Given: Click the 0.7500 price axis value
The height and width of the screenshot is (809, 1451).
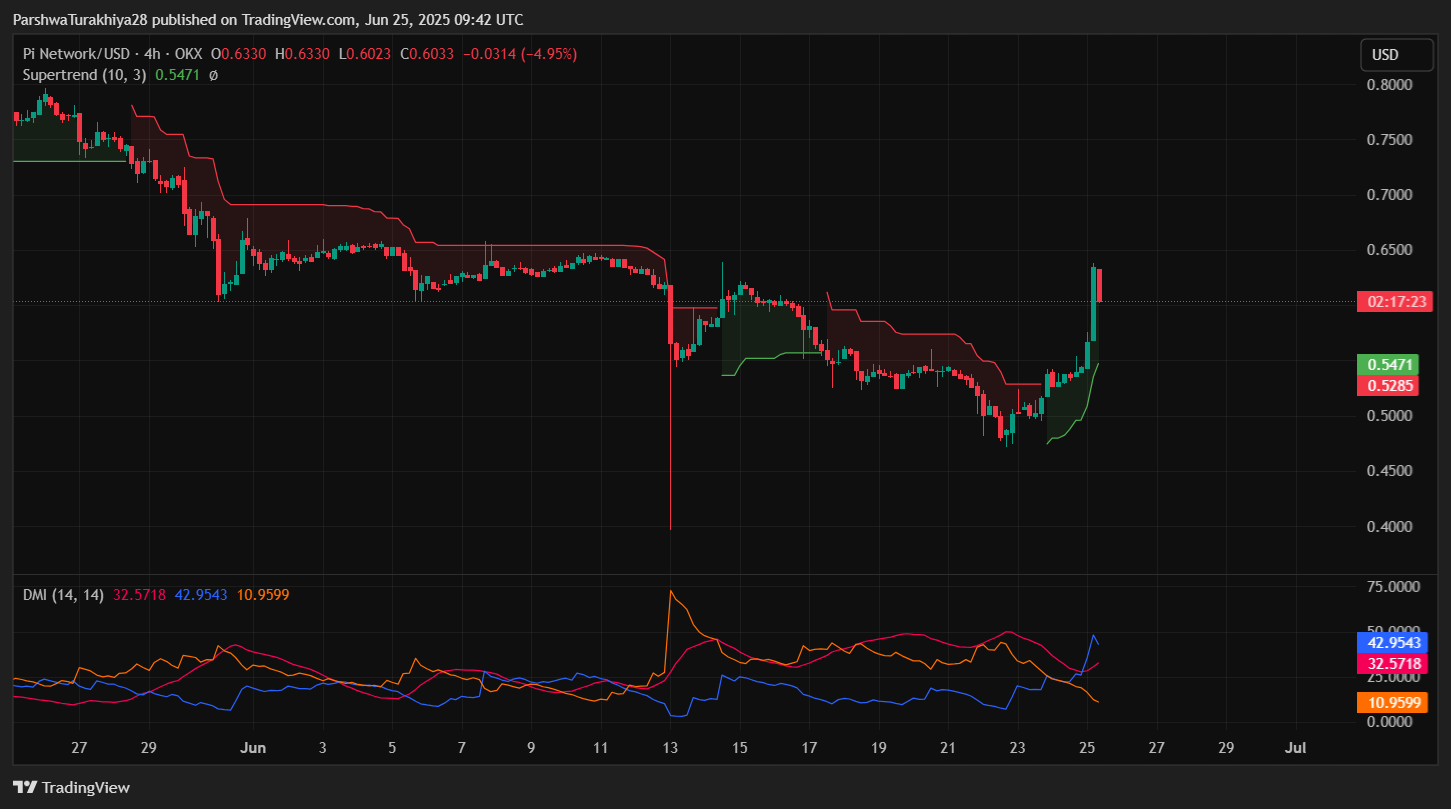Looking at the screenshot, I should pyautogui.click(x=1391, y=140).
